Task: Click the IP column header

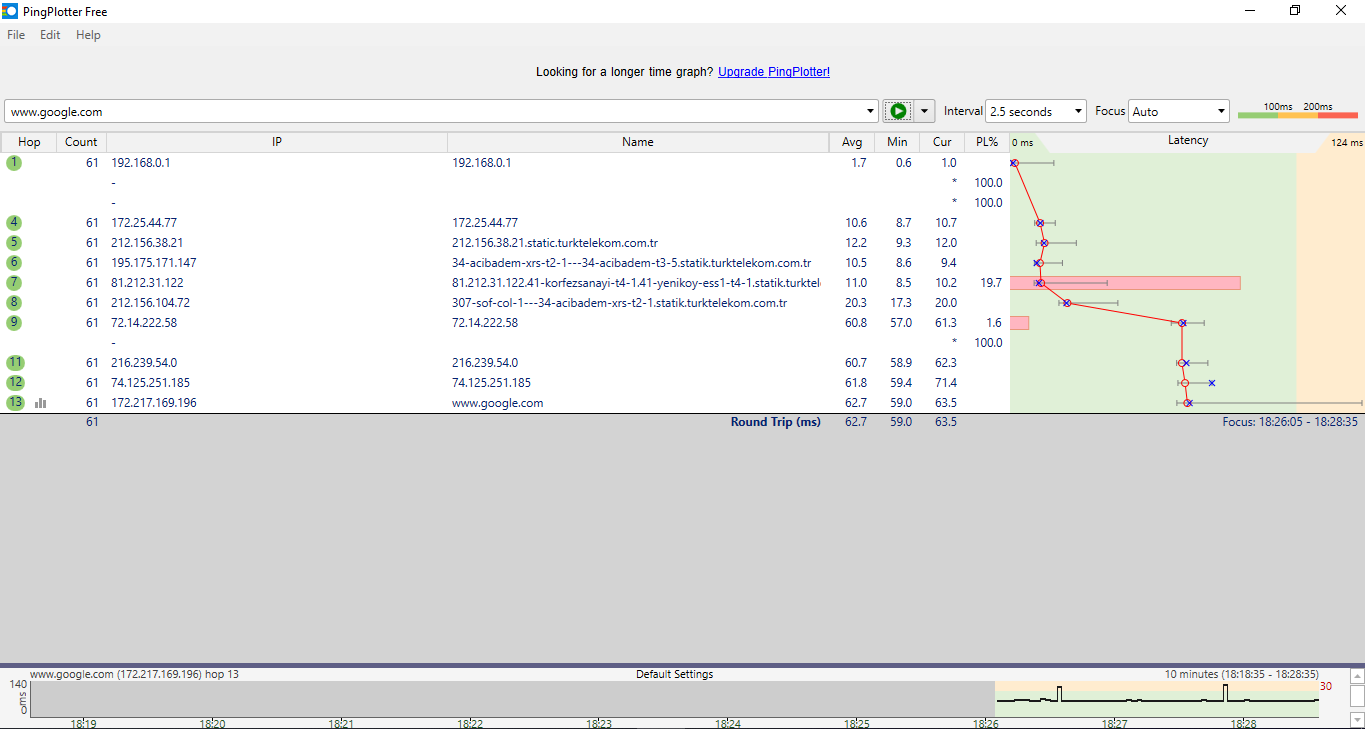Action: (277, 142)
